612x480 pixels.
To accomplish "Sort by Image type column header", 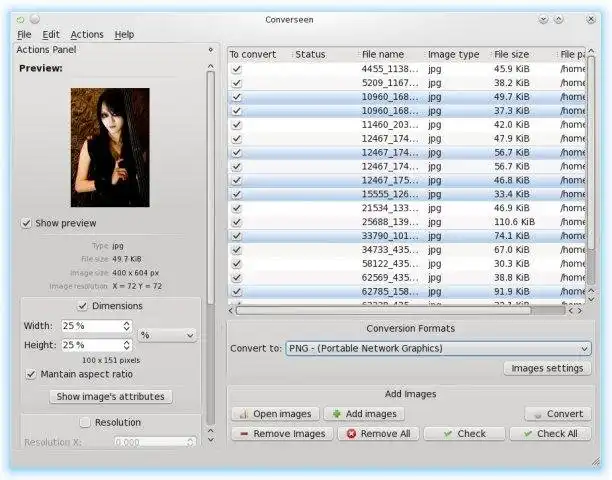I will tap(457, 54).
